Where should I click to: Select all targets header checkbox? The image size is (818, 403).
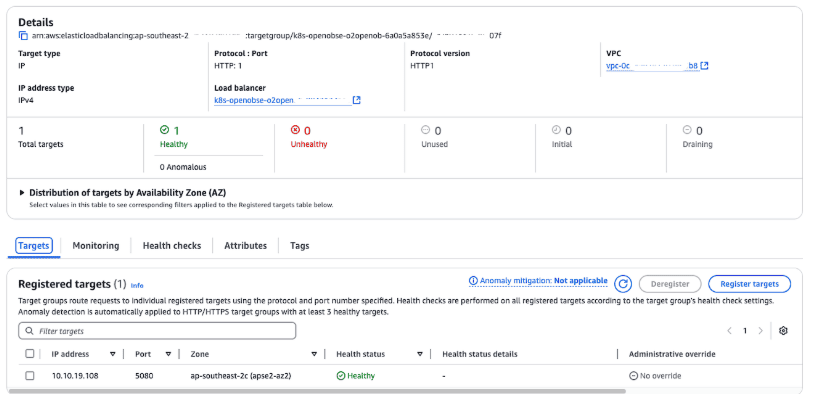(x=30, y=354)
